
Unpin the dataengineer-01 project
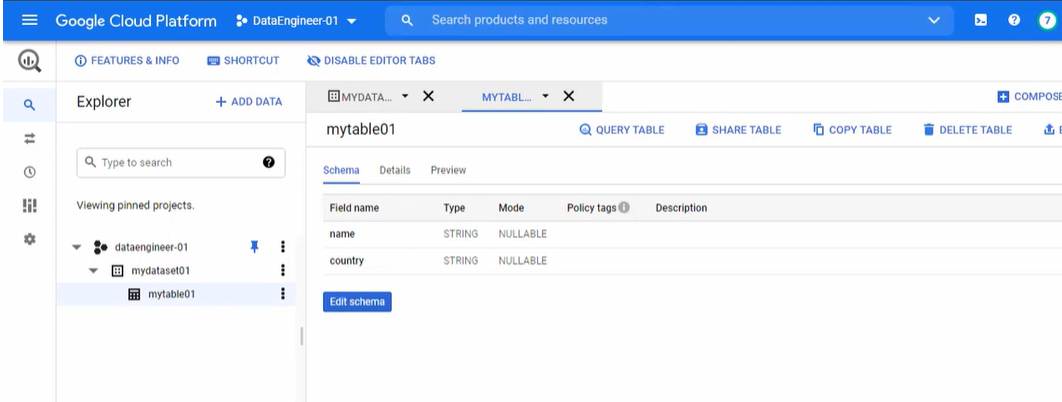(x=255, y=247)
